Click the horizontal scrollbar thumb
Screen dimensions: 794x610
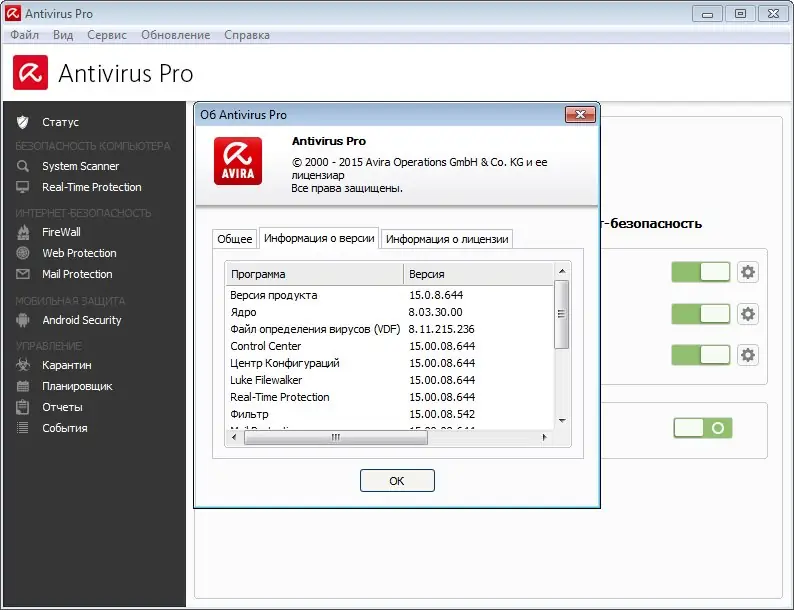point(336,437)
